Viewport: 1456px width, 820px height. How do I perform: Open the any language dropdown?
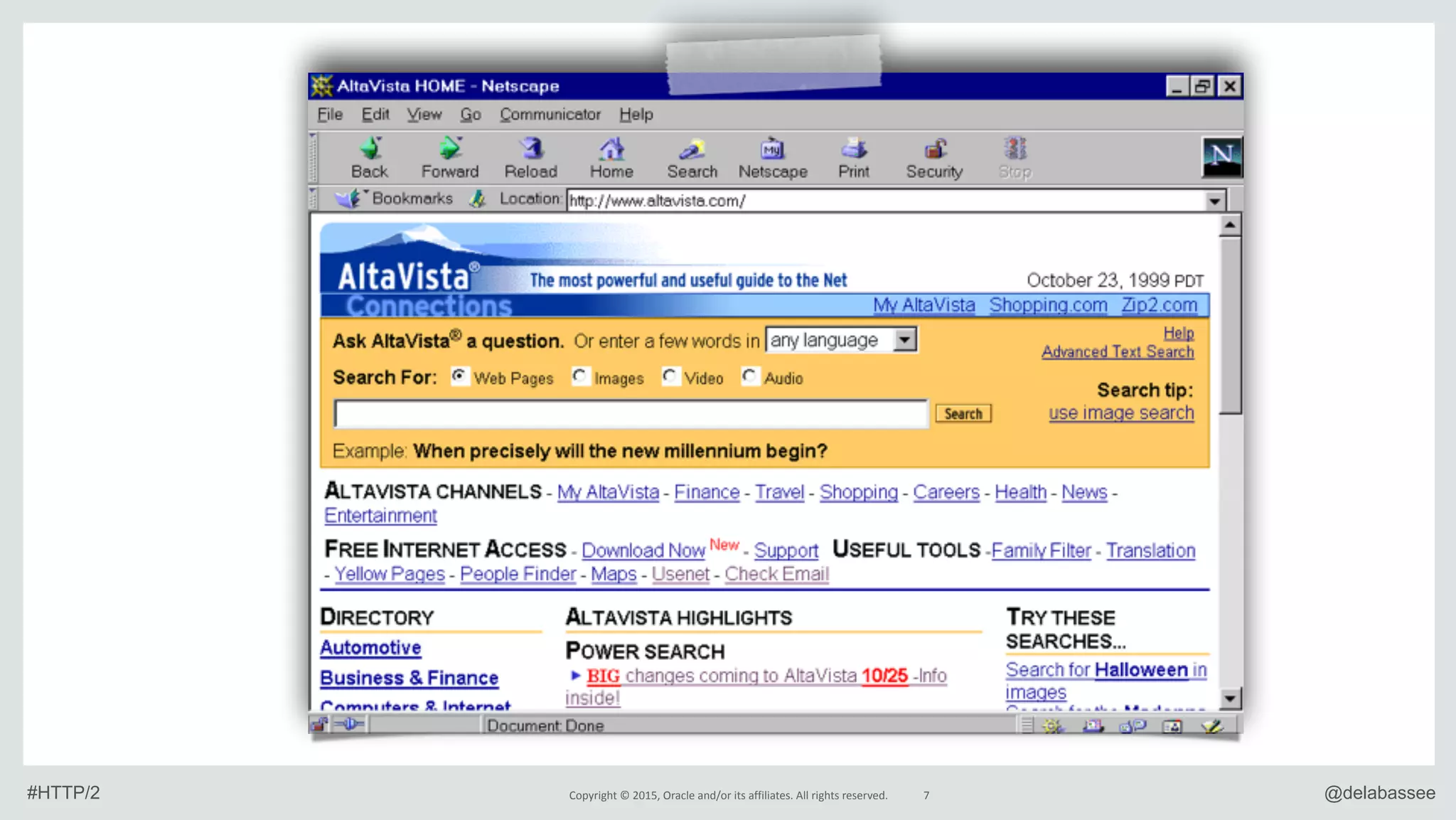[x=841, y=340]
